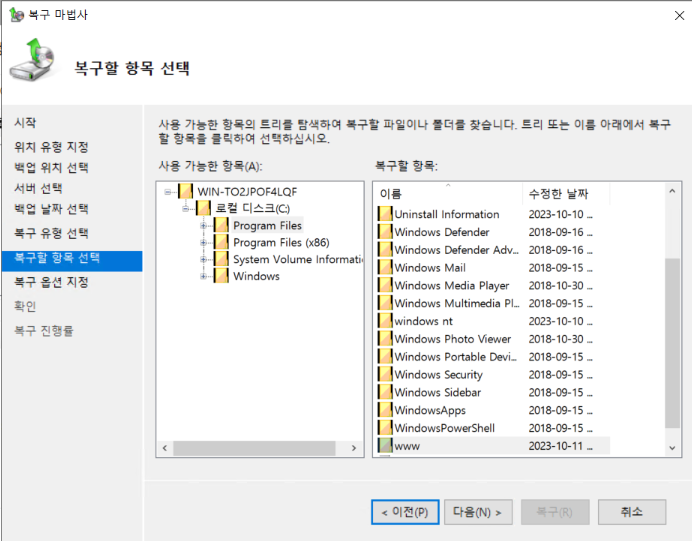This screenshot has width=692, height=541.
Task: Click the Windows Photo Viewer folder icon
Action: 385,339
